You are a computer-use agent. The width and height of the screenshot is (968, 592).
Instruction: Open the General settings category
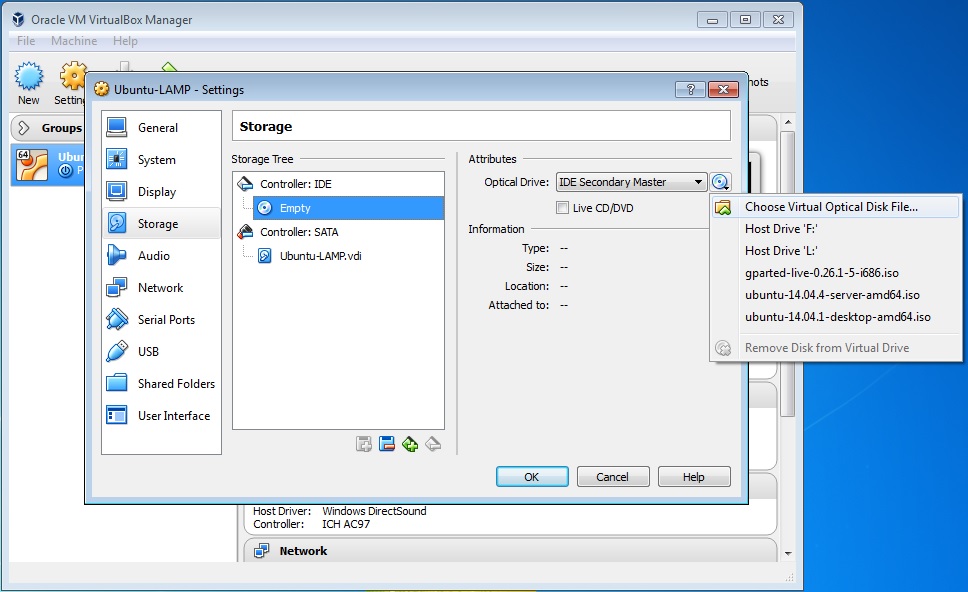(161, 128)
